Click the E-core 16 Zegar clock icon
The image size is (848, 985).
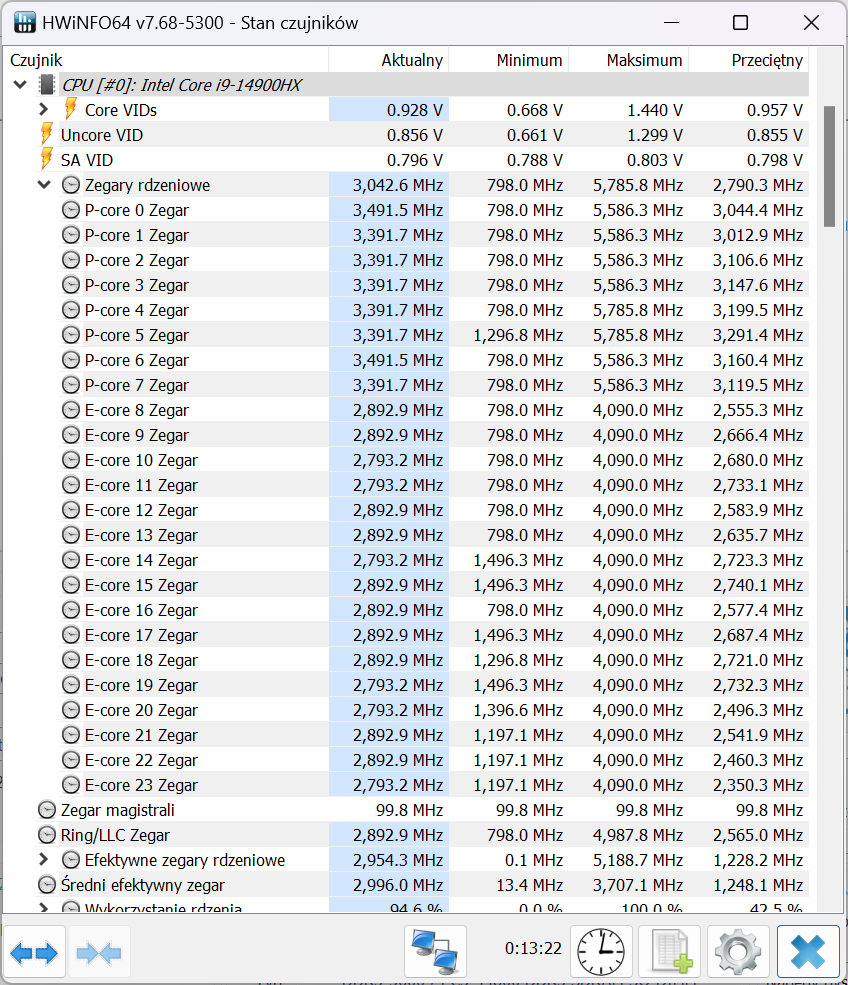pyautogui.click(x=71, y=610)
